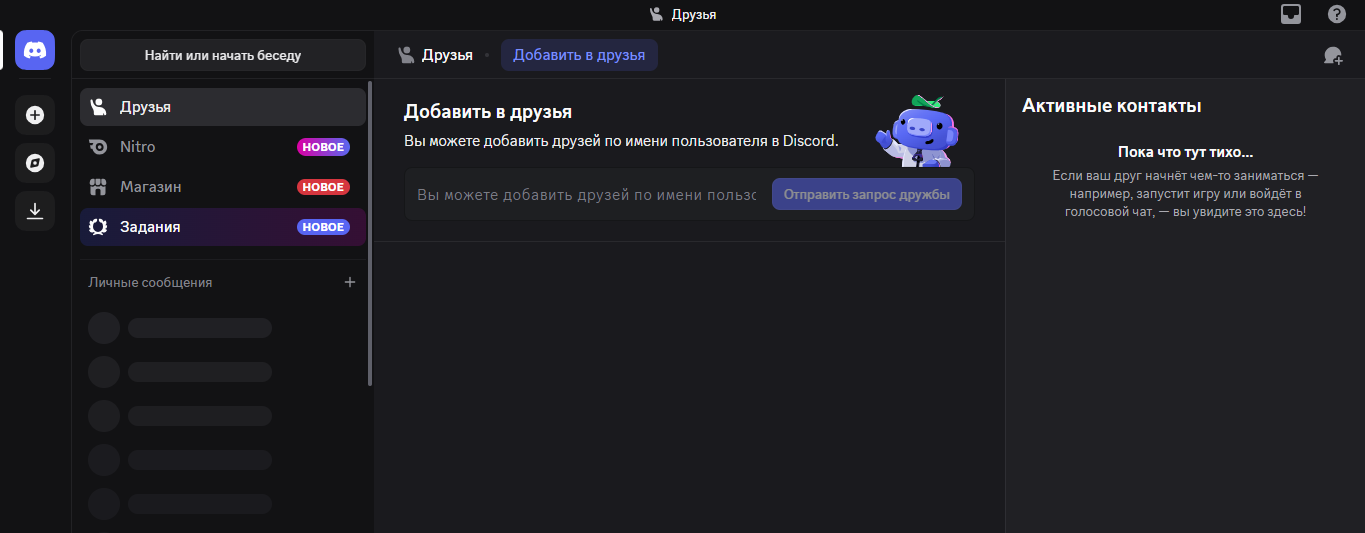This screenshot has height=533, width=1365.
Task: Open the Задания sidebar entry
Action: pyautogui.click(x=223, y=227)
